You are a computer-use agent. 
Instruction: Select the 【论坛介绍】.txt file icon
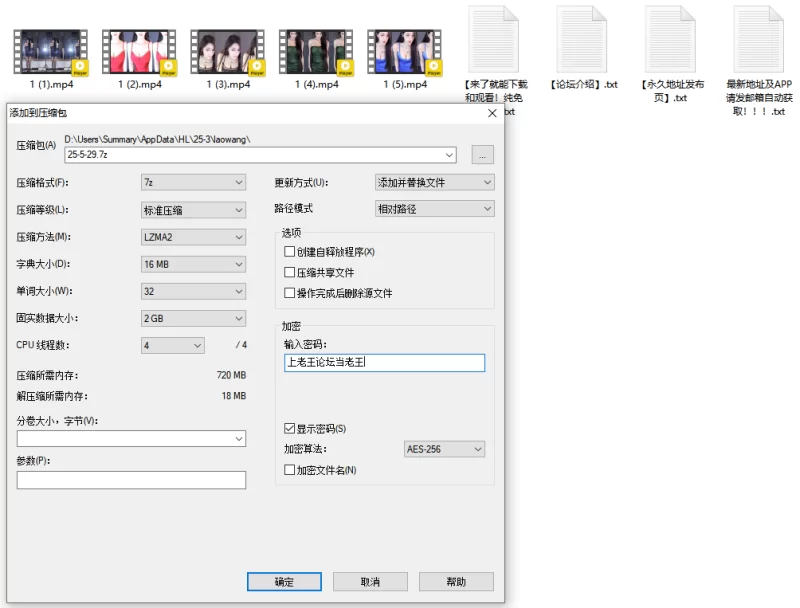(582, 39)
